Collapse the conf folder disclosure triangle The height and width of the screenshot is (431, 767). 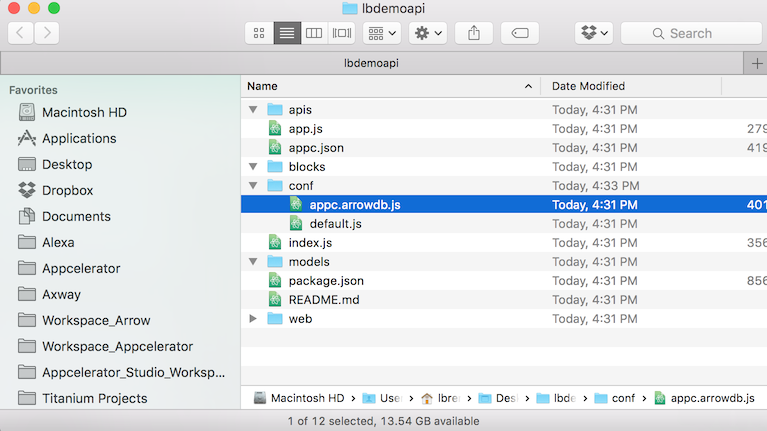pyautogui.click(x=253, y=186)
